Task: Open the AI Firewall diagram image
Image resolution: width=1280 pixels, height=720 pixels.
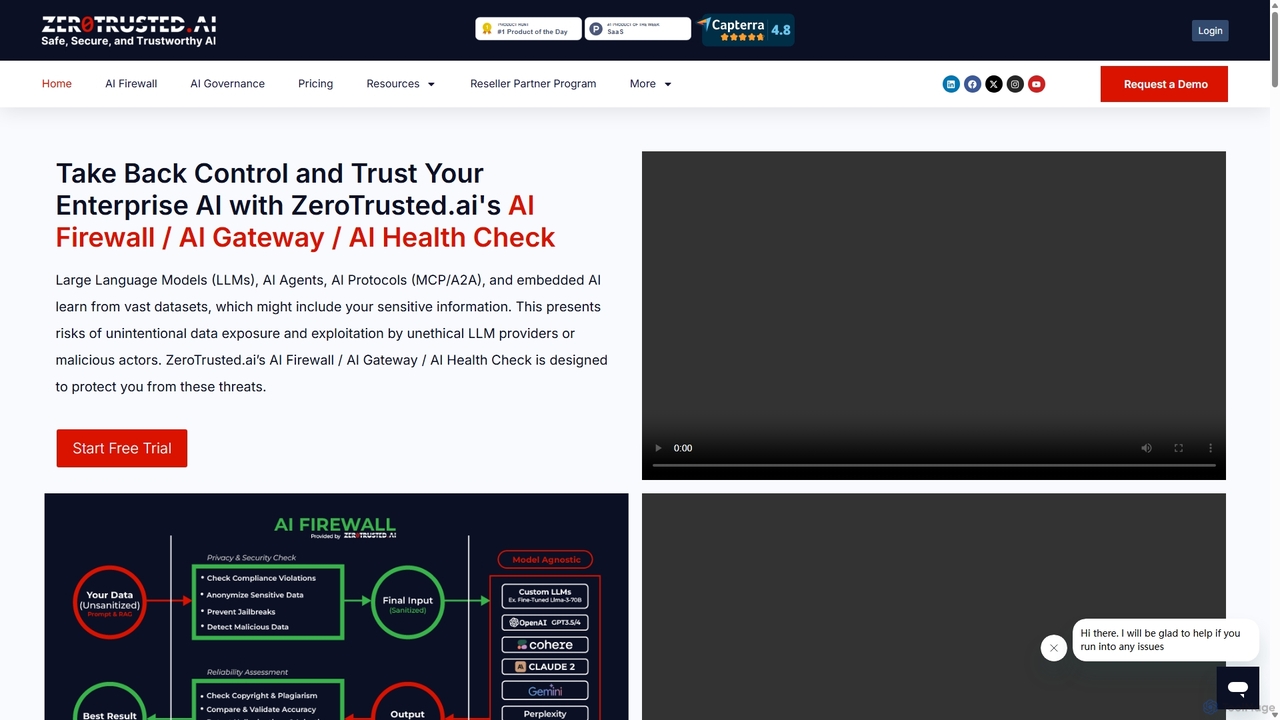Action: point(336,606)
